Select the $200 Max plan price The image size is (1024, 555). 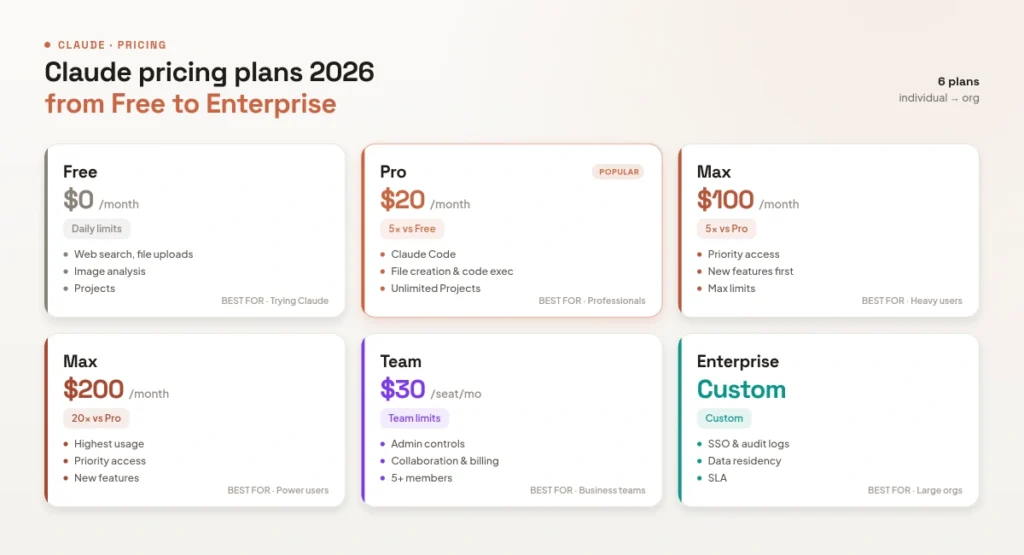point(93,390)
